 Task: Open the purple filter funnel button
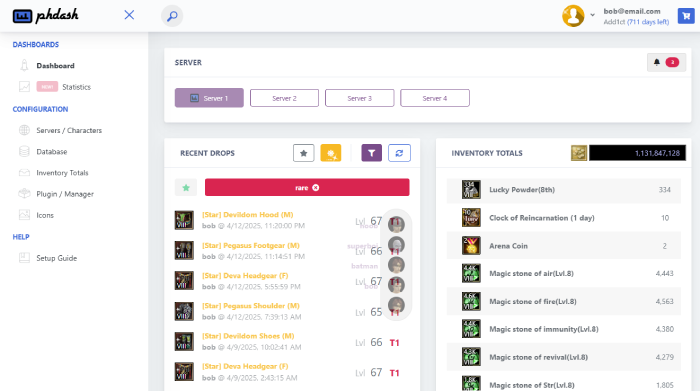(x=371, y=153)
